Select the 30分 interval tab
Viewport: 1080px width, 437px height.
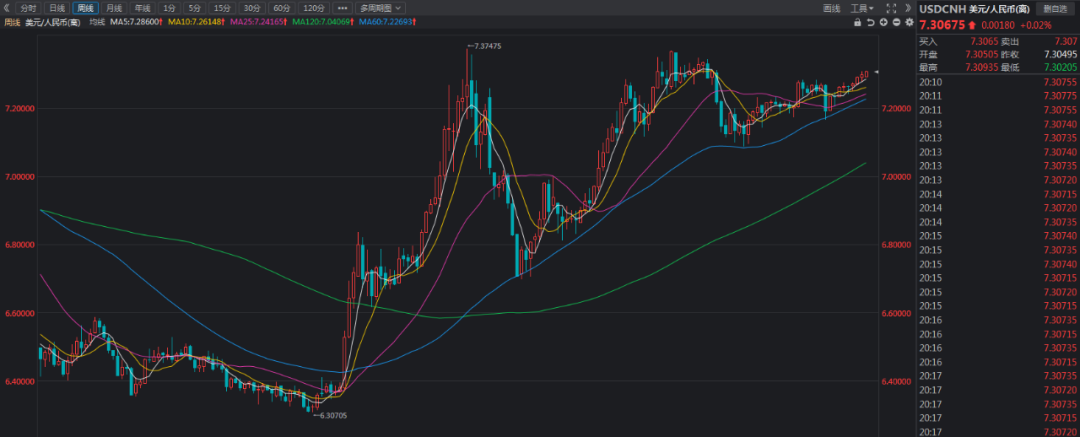click(x=252, y=8)
